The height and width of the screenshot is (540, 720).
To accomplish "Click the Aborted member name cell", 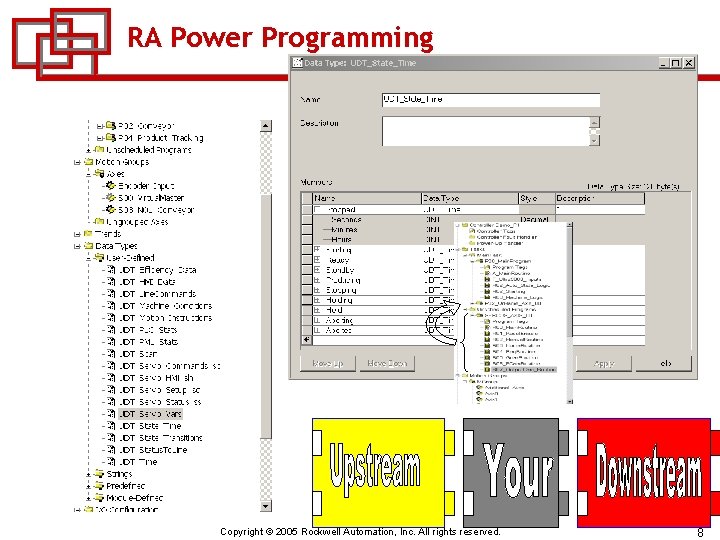I will 367,331.
